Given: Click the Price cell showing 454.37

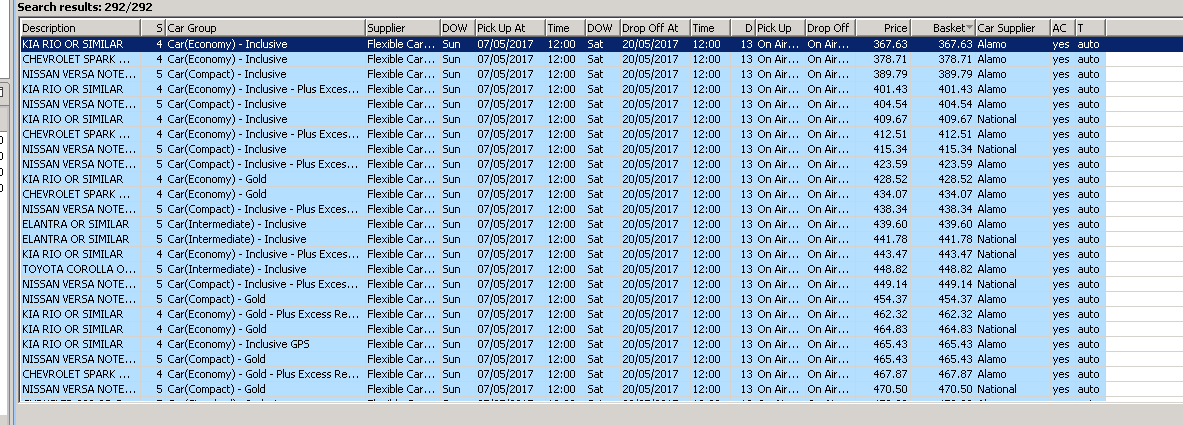Looking at the screenshot, I should click(883, 299).
